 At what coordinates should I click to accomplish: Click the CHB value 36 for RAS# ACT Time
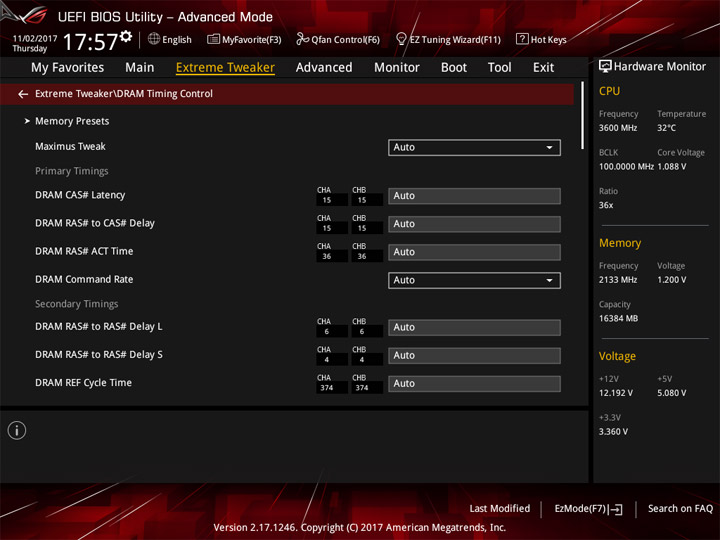[362, 256]
